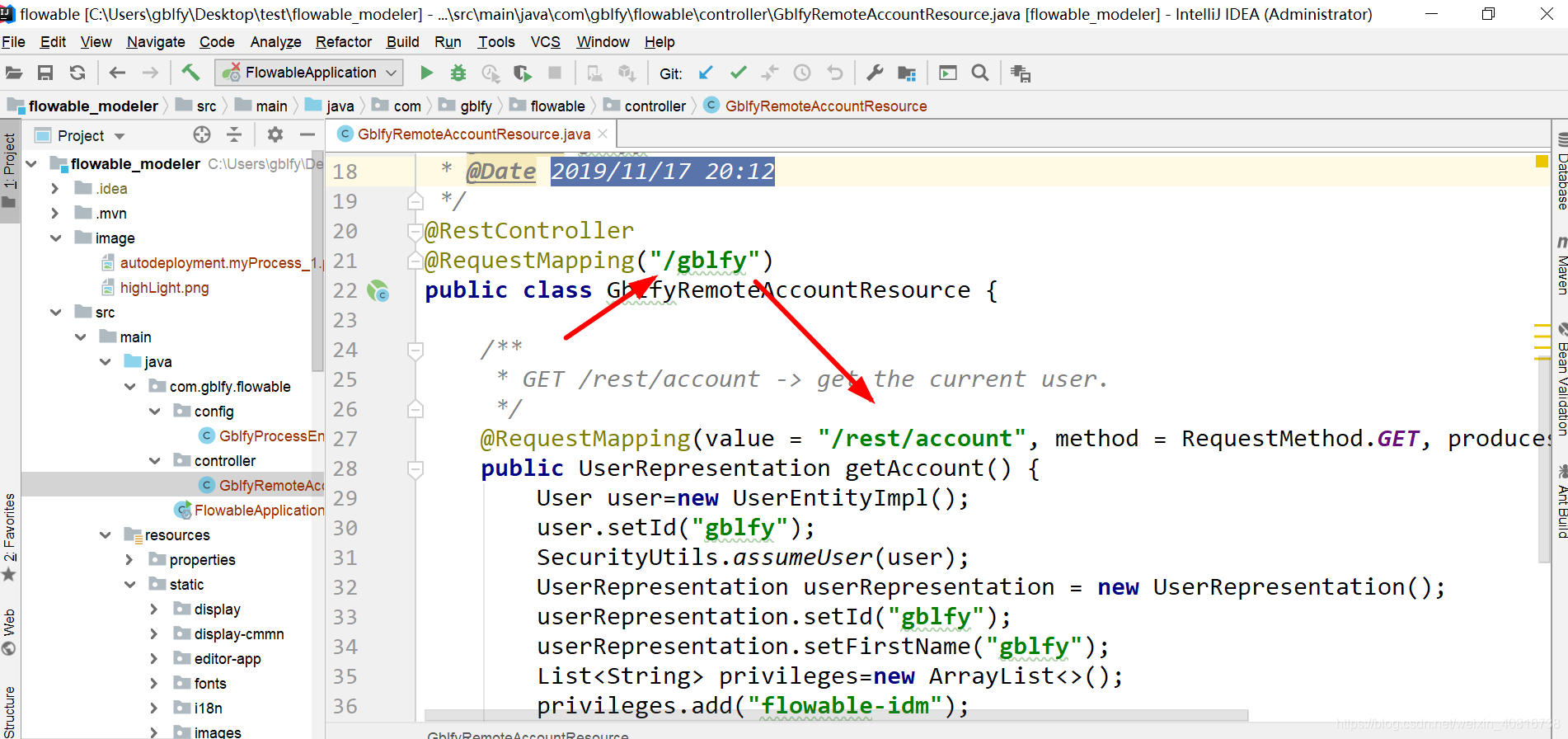1568x739 pixels.
Task: Open Project Structure icon
Action: [907, 73]
